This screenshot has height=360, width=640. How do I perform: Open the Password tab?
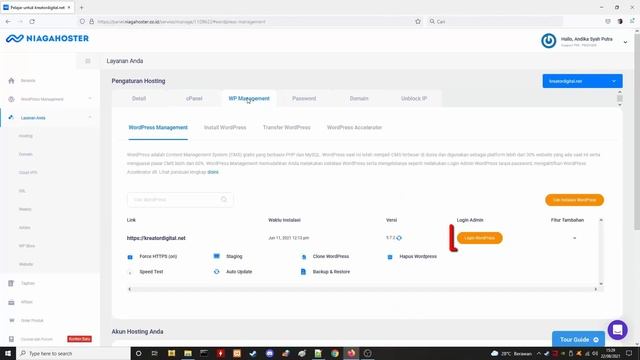pos(304,98)
